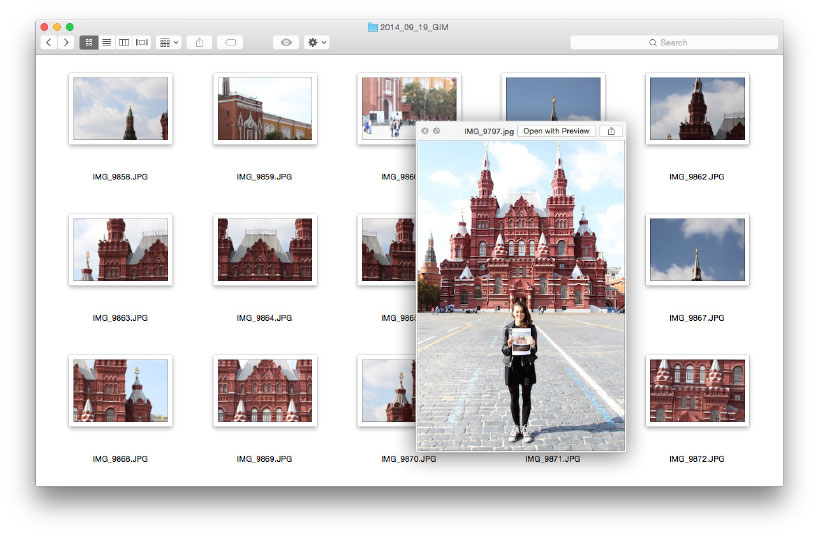The height and width of the screenshot is (546, 819).
Task: Switch to list view
Action: pos(106,42)
